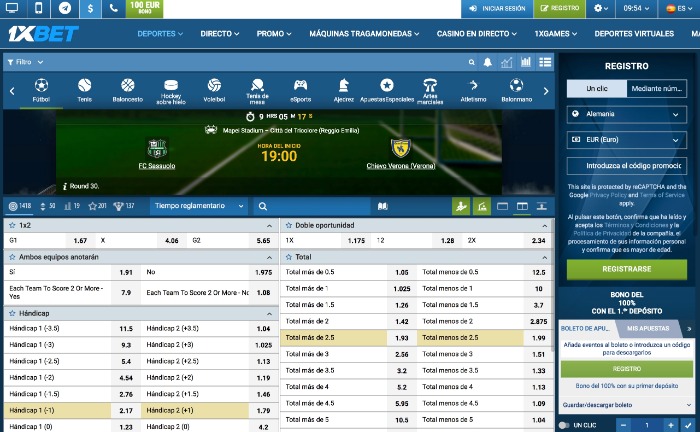
Task: Favorite the Total market star
Action: tap(289, 257)
